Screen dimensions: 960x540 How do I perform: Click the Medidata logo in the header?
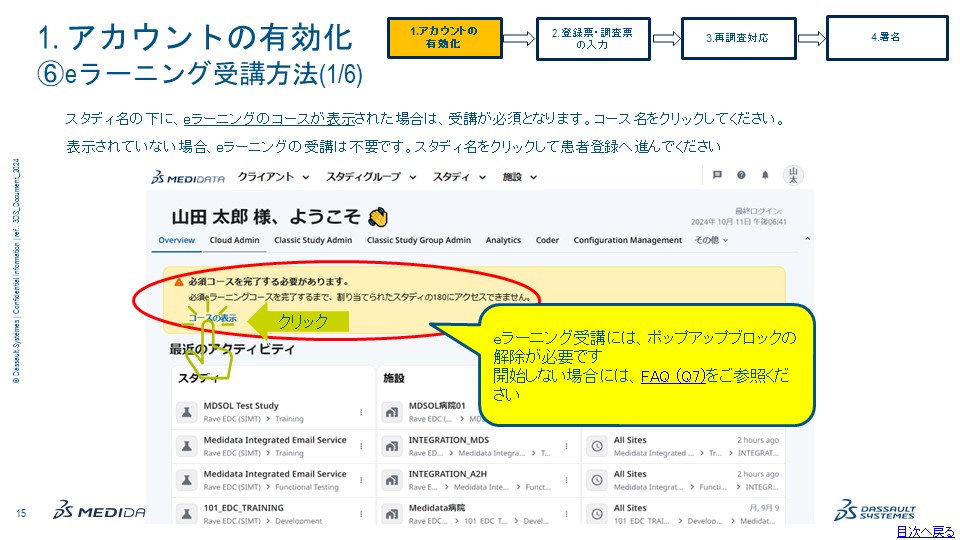point(188,178)
